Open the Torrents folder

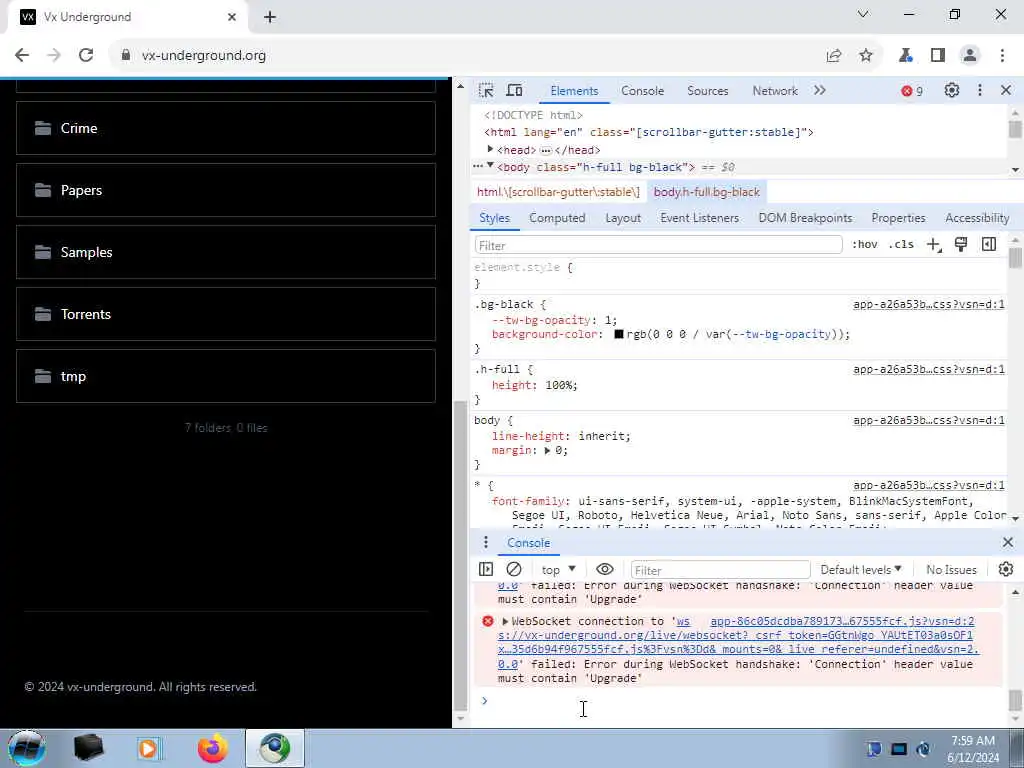click(x=226, y=314)
